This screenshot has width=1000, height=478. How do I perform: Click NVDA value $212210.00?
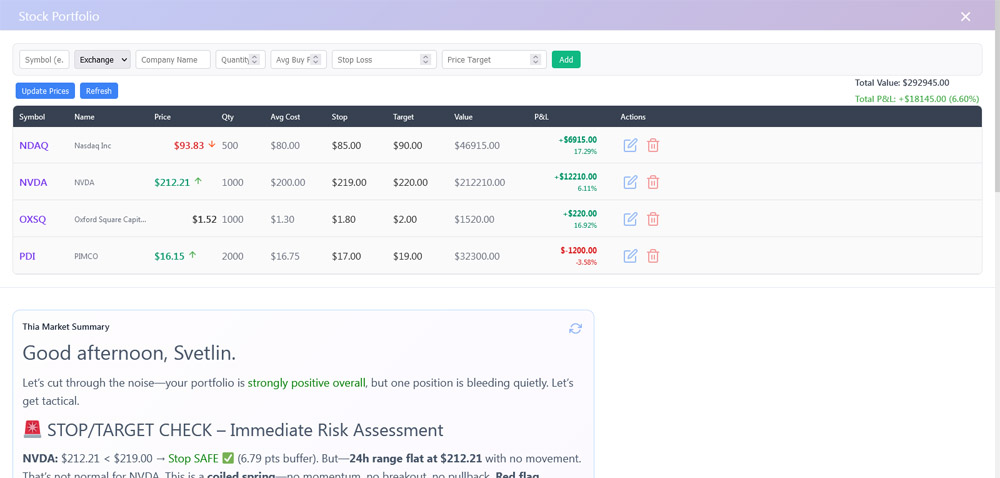[480, 182]
